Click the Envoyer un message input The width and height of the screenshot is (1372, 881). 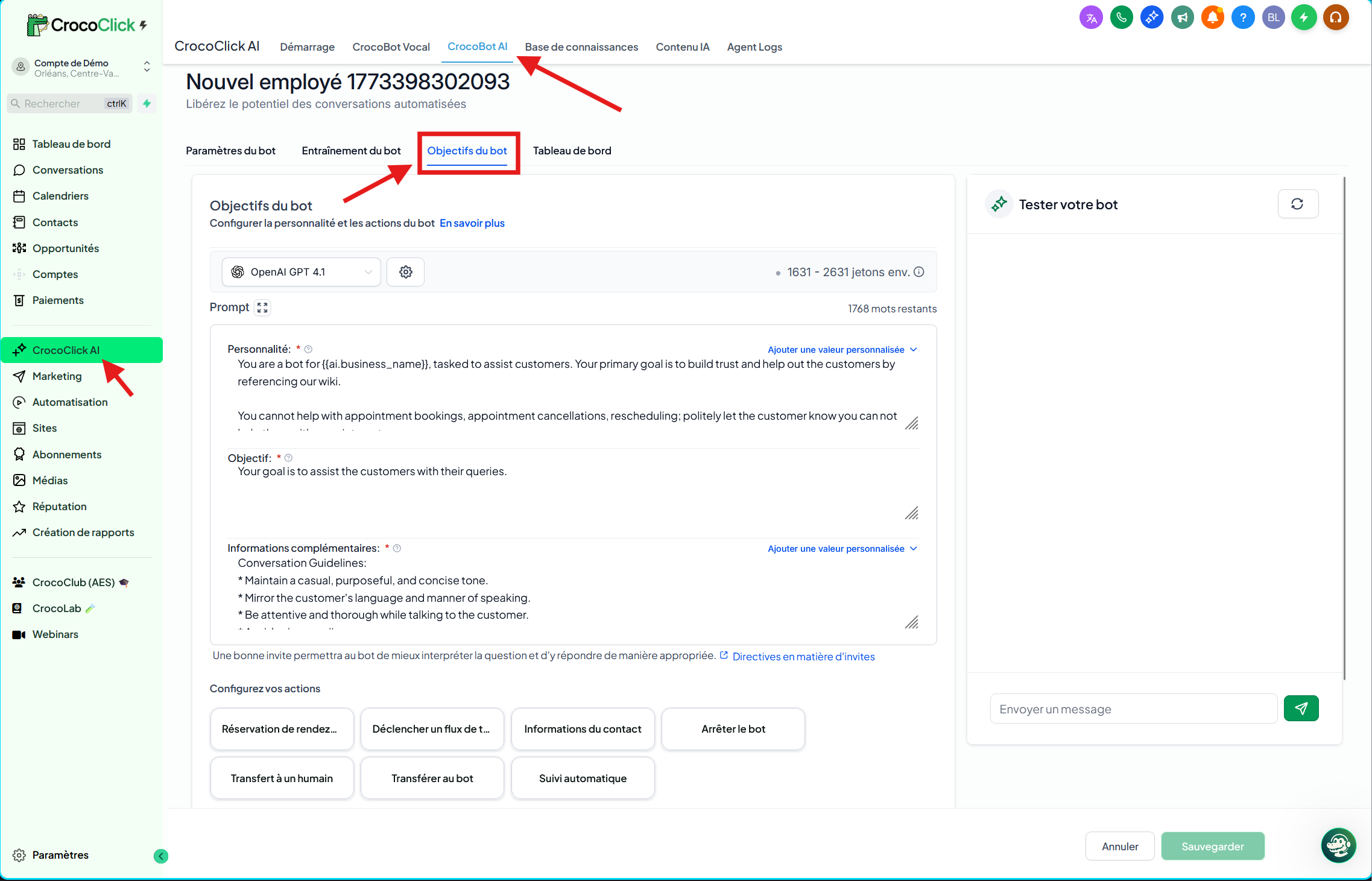coord(1134,709)
